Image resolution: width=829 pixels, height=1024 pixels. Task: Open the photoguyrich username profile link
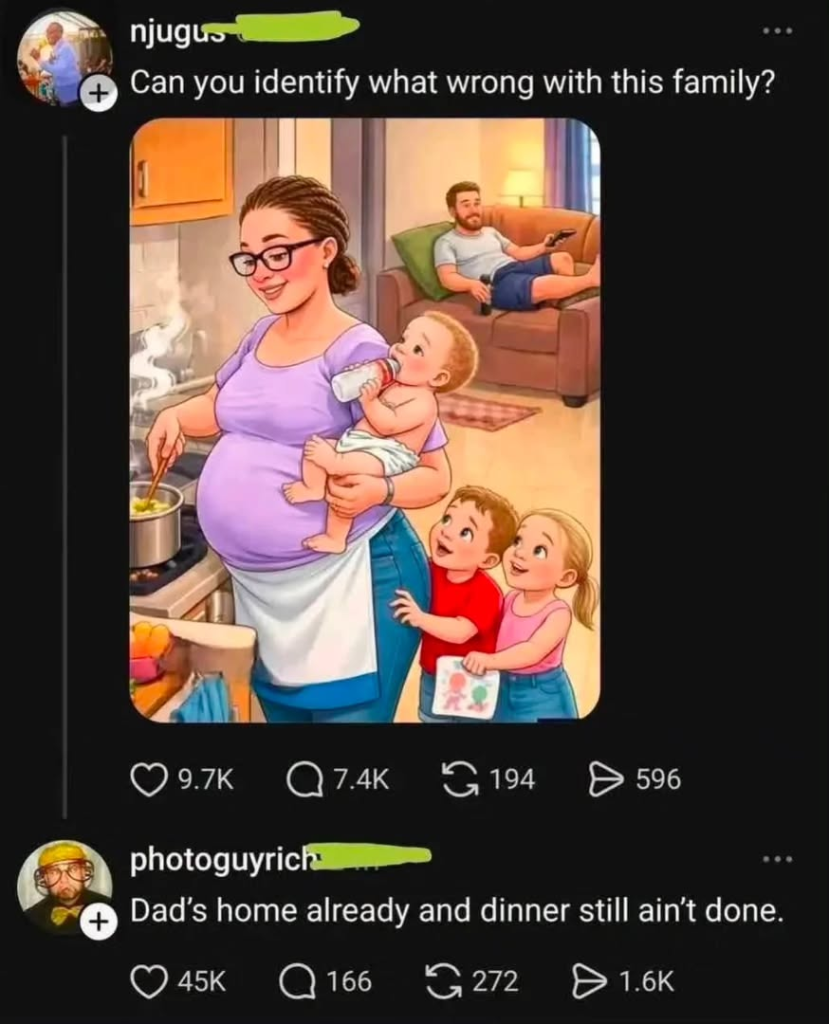[223, 860]
